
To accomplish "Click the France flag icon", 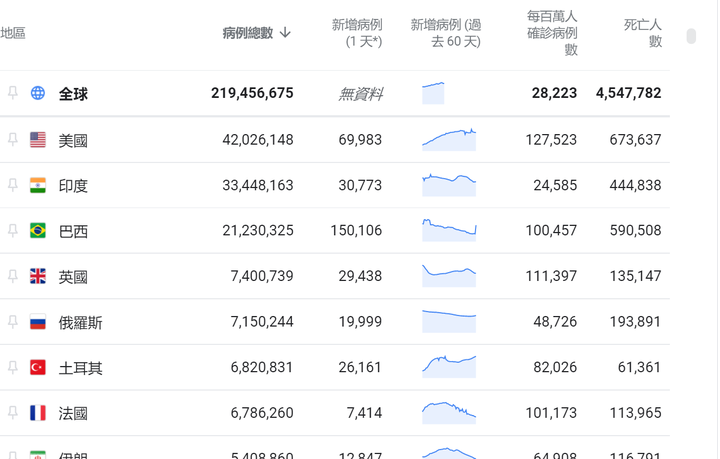I will pyautogui.click(x=38, y=413).
